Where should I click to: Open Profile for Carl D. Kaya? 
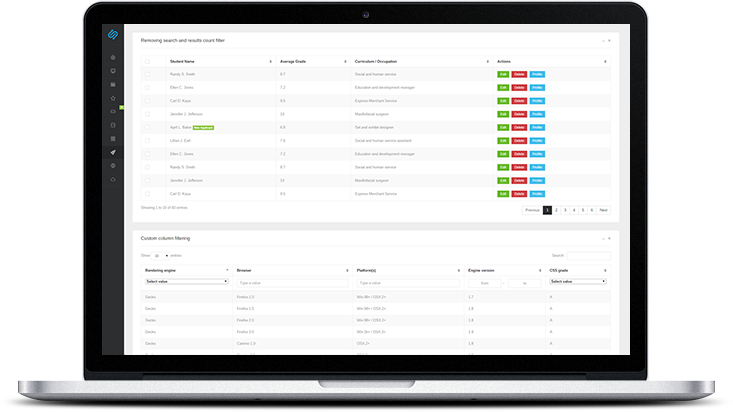click(537, 101)
